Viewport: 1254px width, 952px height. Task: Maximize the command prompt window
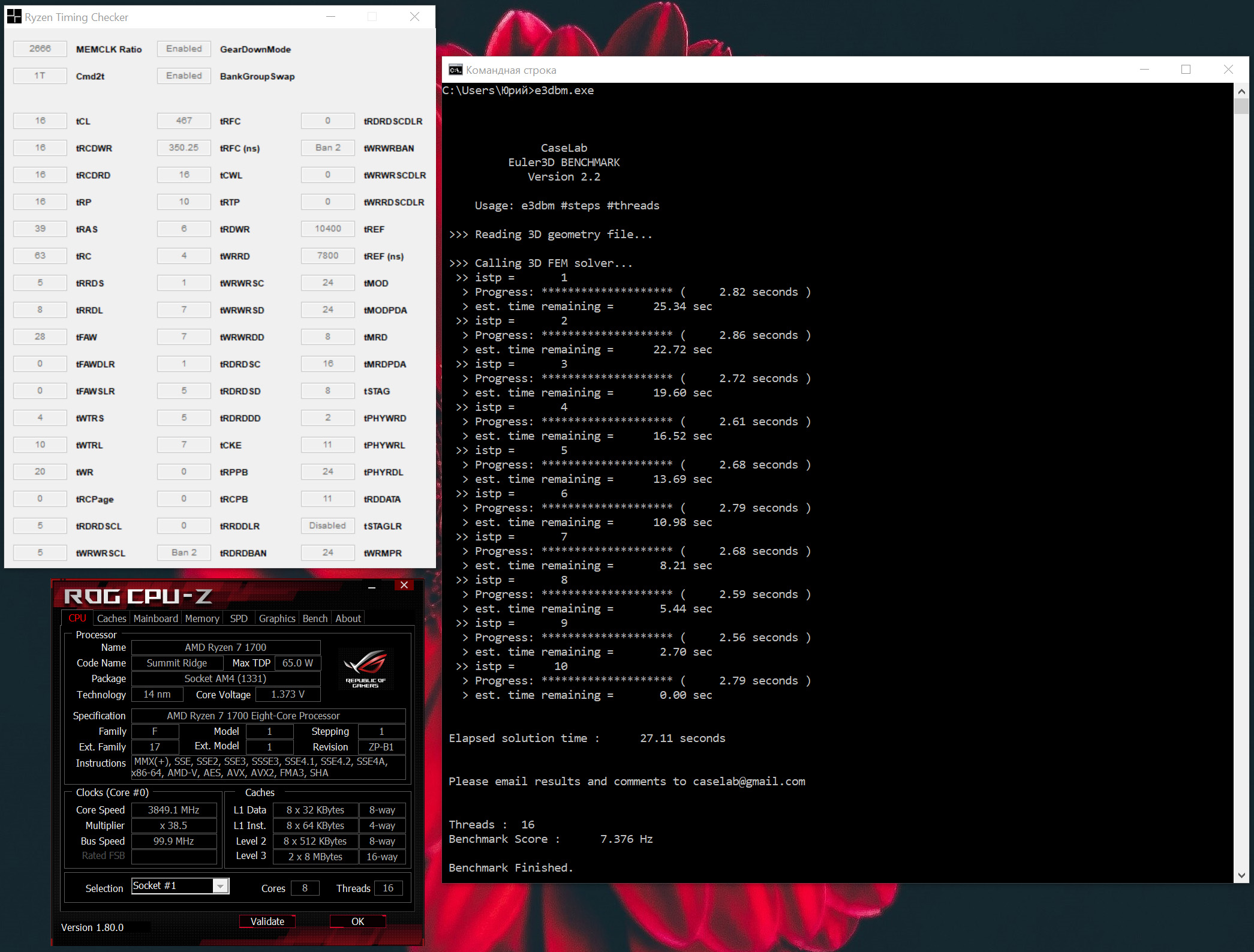(1186, 70)
